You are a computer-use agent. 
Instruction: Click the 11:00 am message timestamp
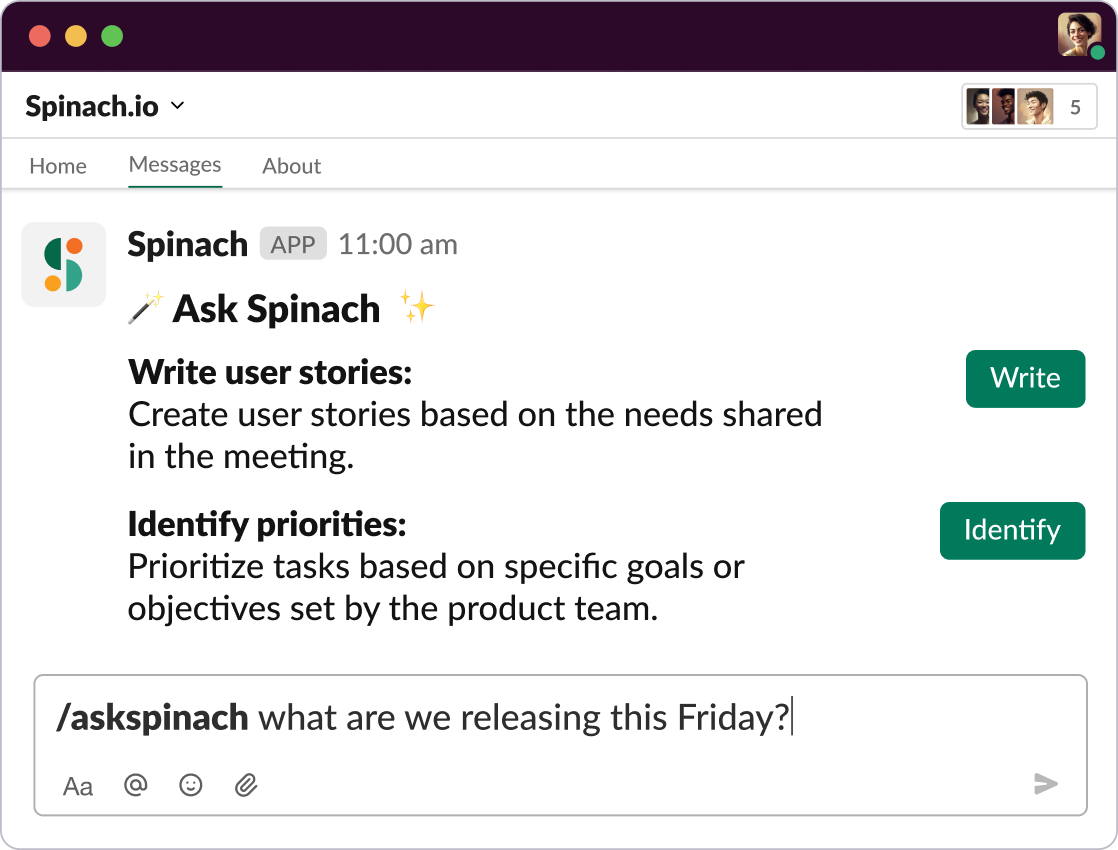pyautogui.click(x=398, y=244)
